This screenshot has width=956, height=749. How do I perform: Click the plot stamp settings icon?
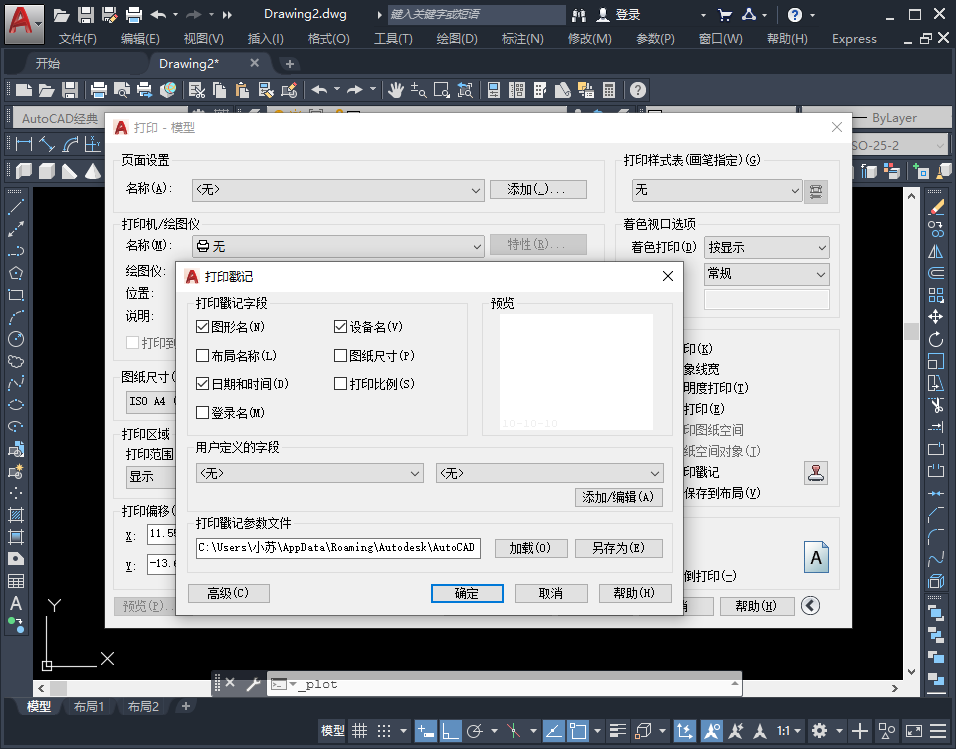(x=816, y=473)
